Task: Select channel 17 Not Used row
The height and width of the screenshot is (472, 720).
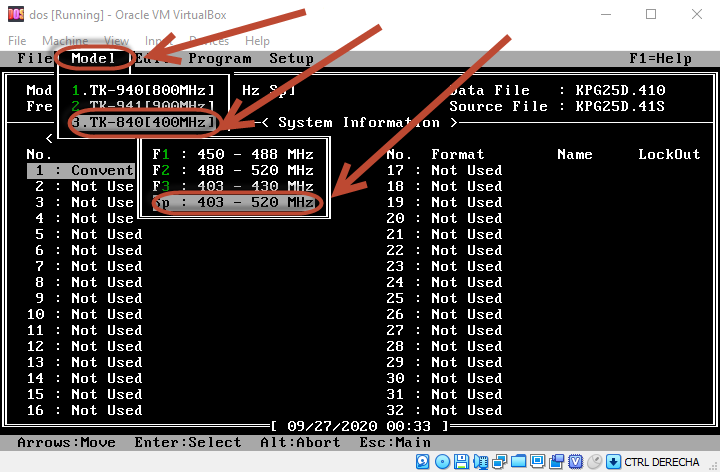Action: [x=444, y=170]
